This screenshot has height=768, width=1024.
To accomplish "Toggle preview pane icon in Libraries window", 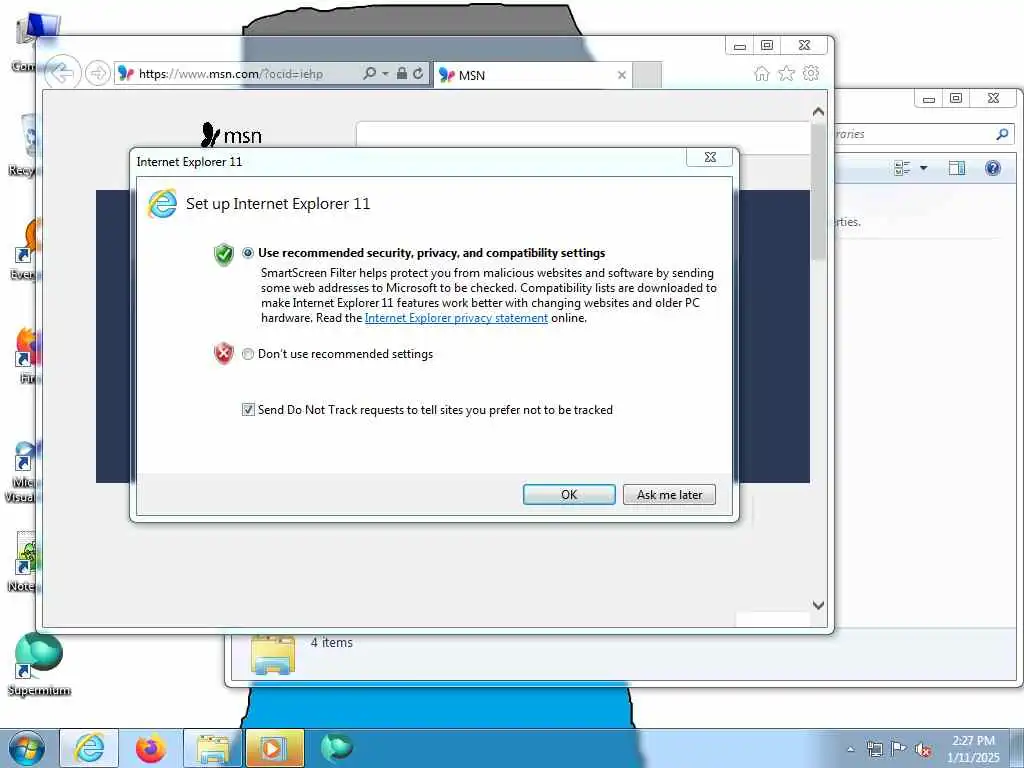I will pyautogui.click(x=957, y=168).
